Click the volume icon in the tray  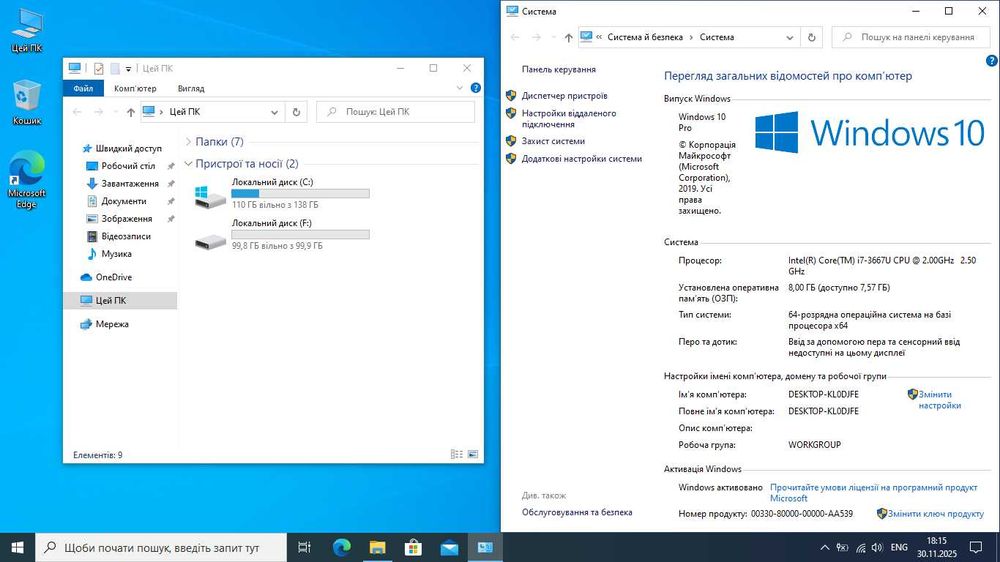coord(877,547)
